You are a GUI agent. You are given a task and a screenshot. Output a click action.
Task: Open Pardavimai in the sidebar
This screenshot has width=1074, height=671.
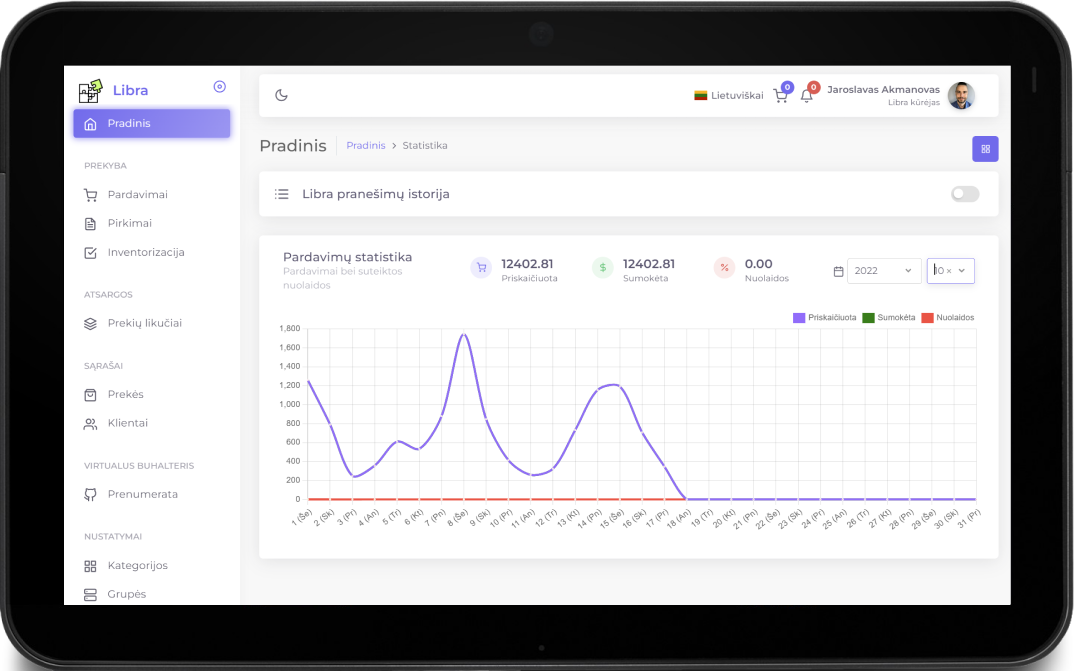(x=137, y=195)
